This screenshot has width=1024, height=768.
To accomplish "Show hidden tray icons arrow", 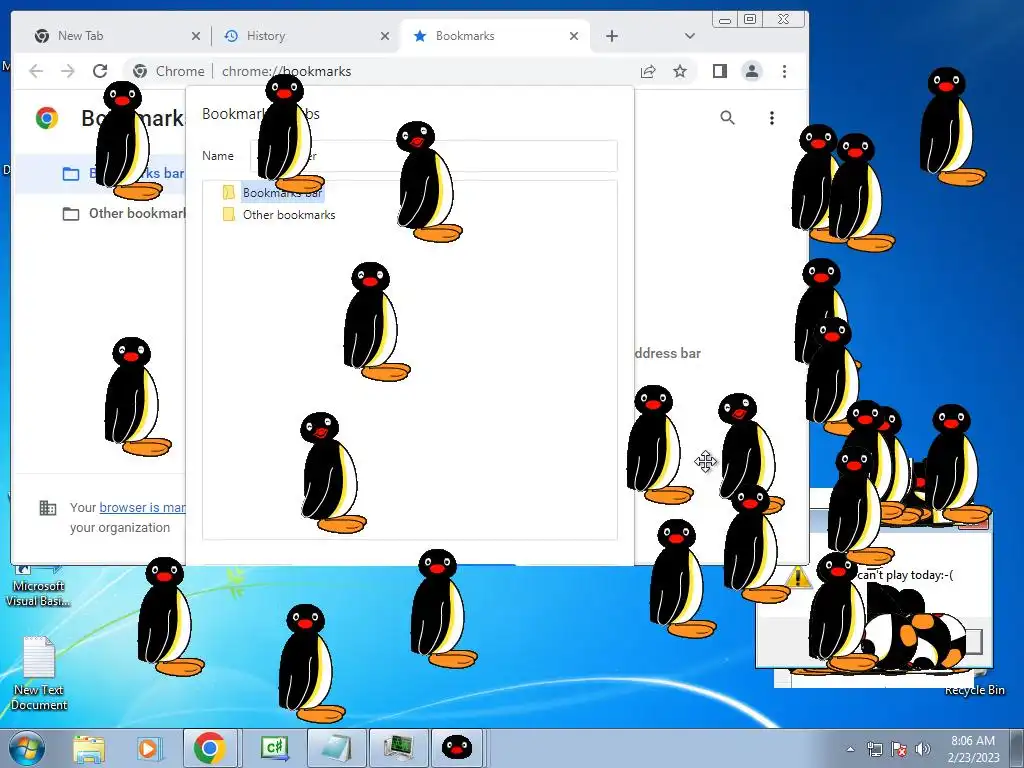I will coord(850,750).
